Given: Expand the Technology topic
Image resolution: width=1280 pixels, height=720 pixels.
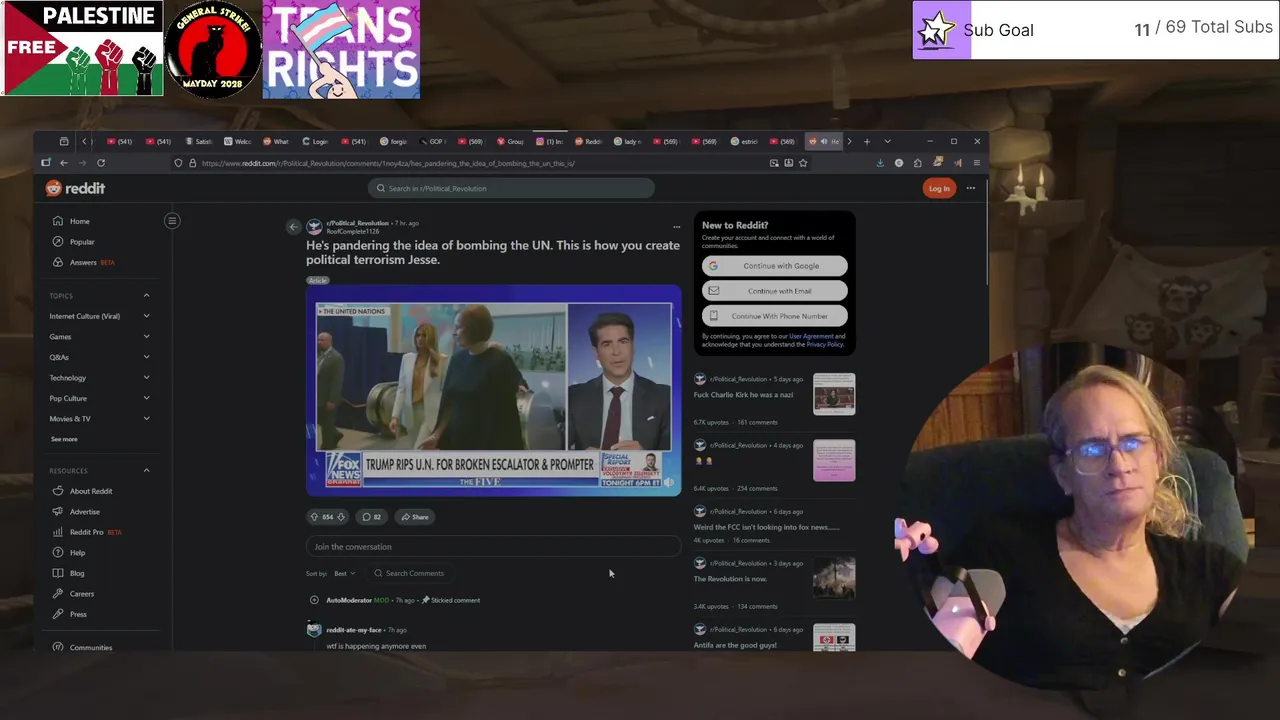Looking at the screenshot, I should (x=146, y=378).
